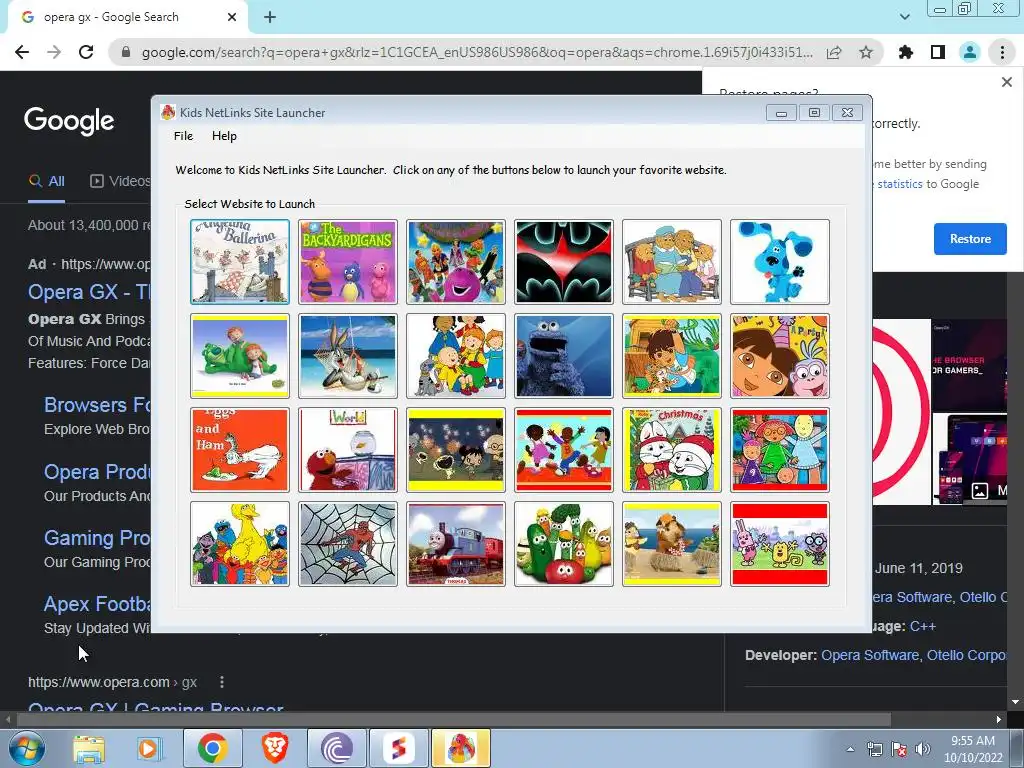Launch the Wonder Pets website button

click(x=672, y=544)
